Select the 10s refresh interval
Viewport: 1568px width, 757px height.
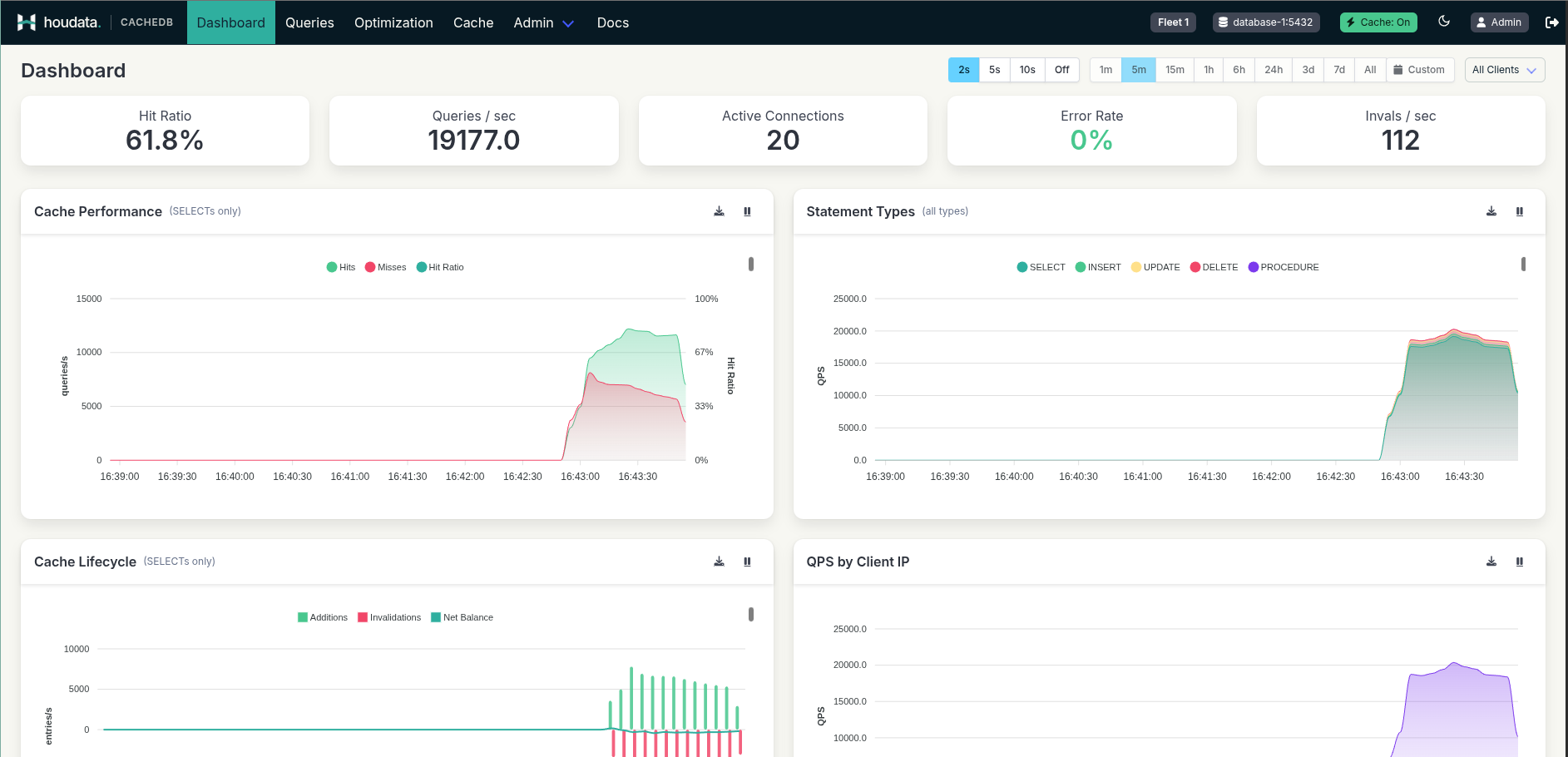tap(1027, 70)
